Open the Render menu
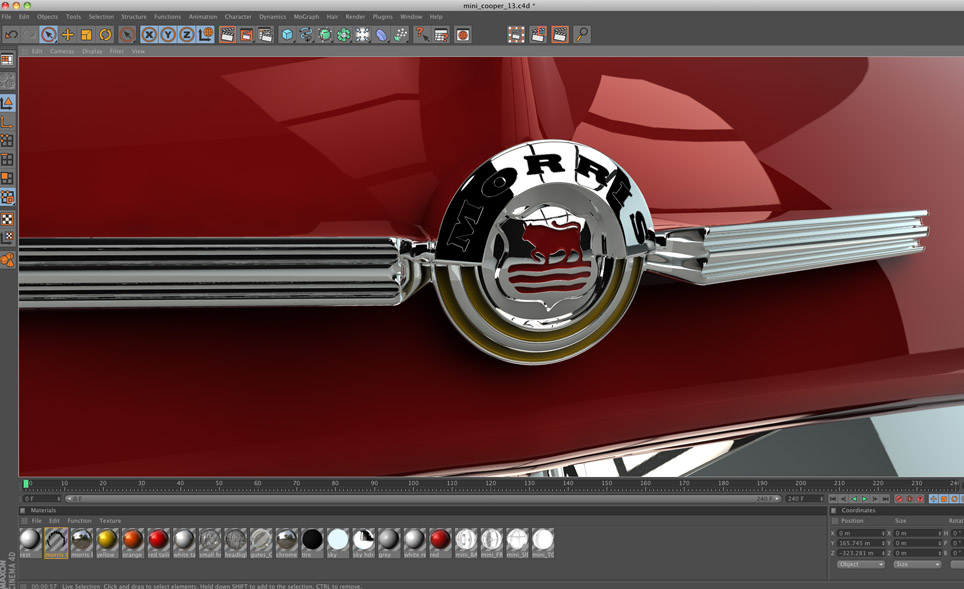The height and width of the screenshot is (589, 964). pos(355,17)
